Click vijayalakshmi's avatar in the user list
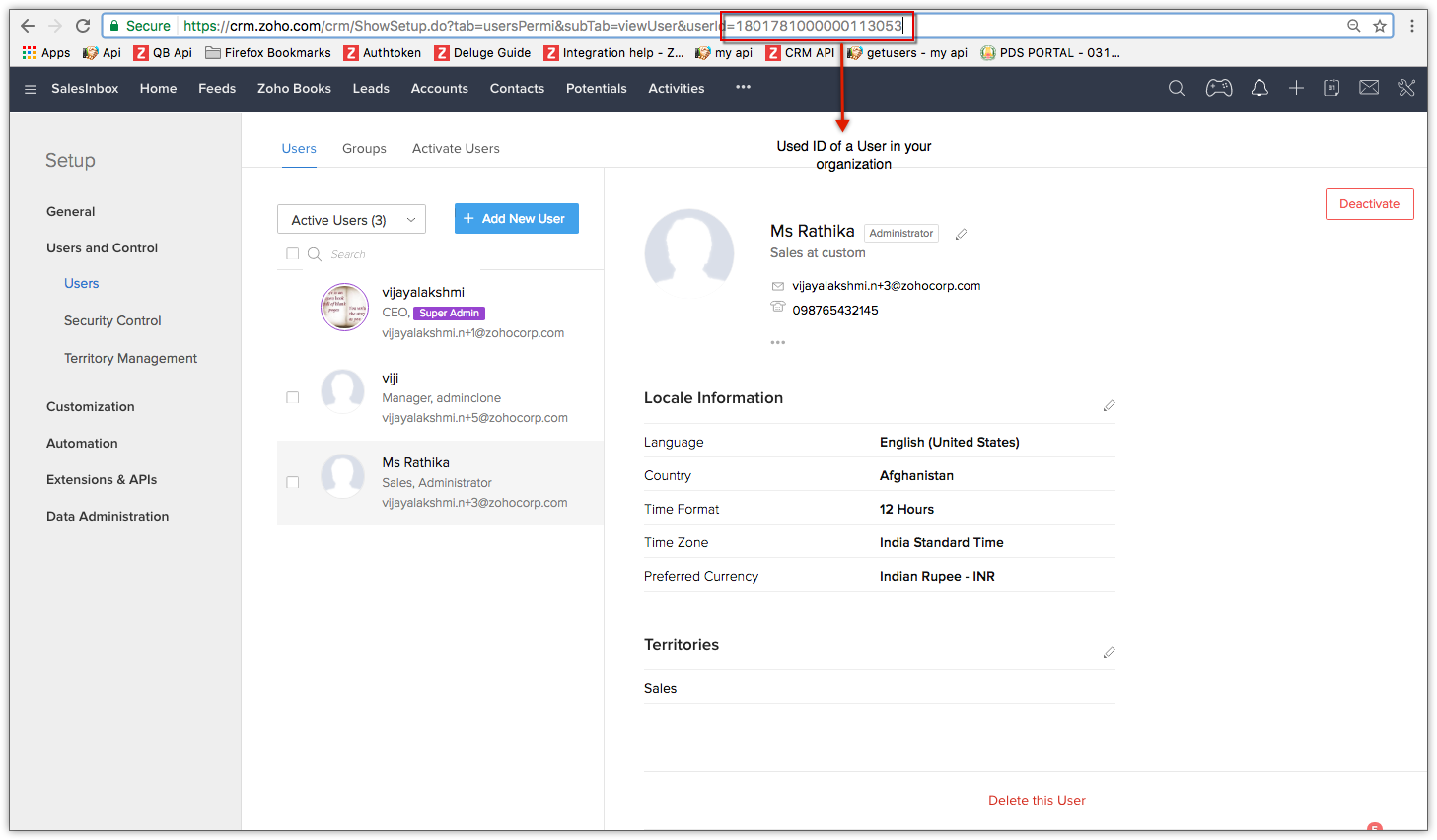The height and width of the screenshot is (840, 1437). click(x=344, y=307)
